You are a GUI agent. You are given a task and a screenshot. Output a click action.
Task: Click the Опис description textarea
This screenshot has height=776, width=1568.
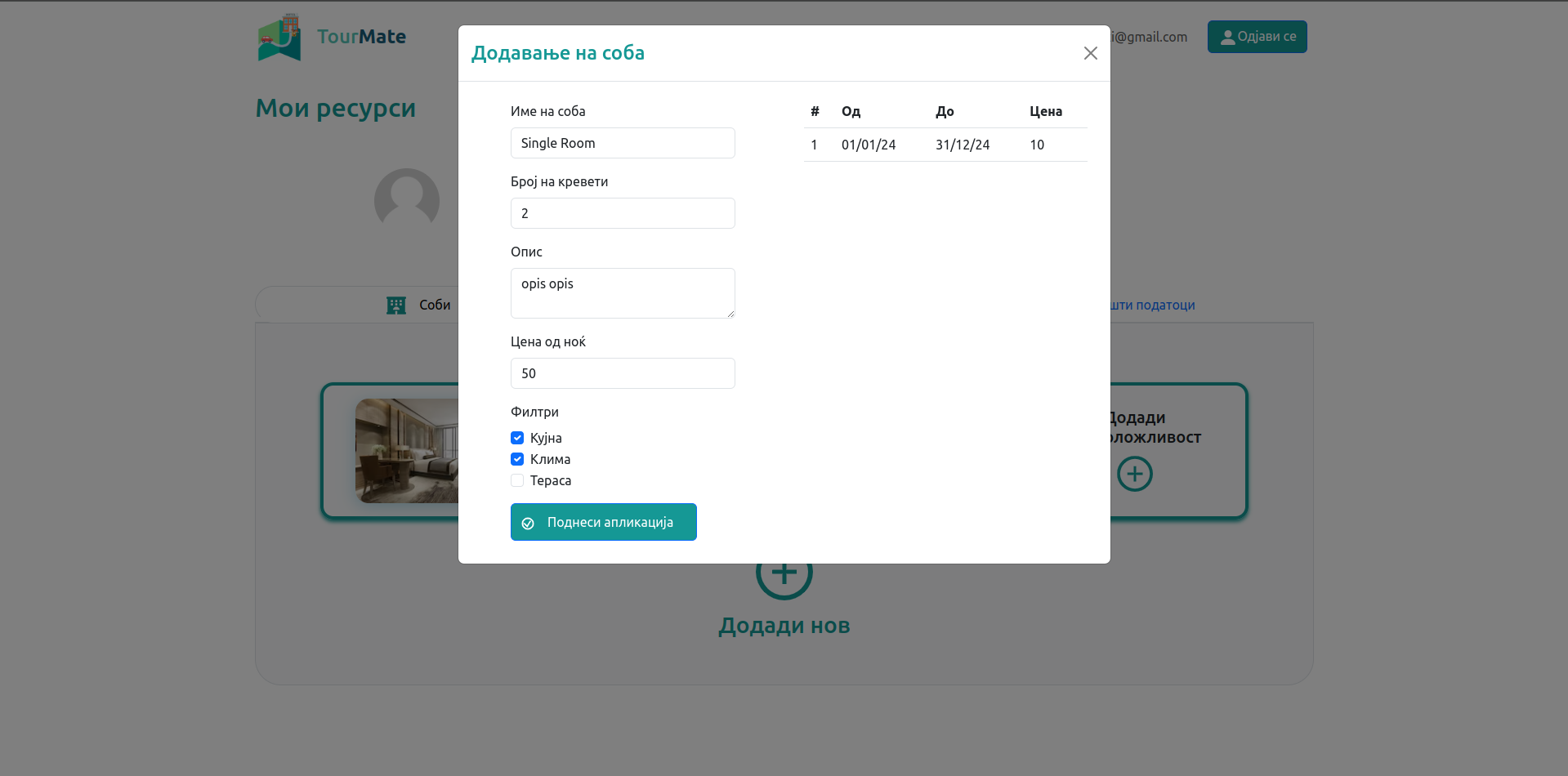[x=623, y=292]
